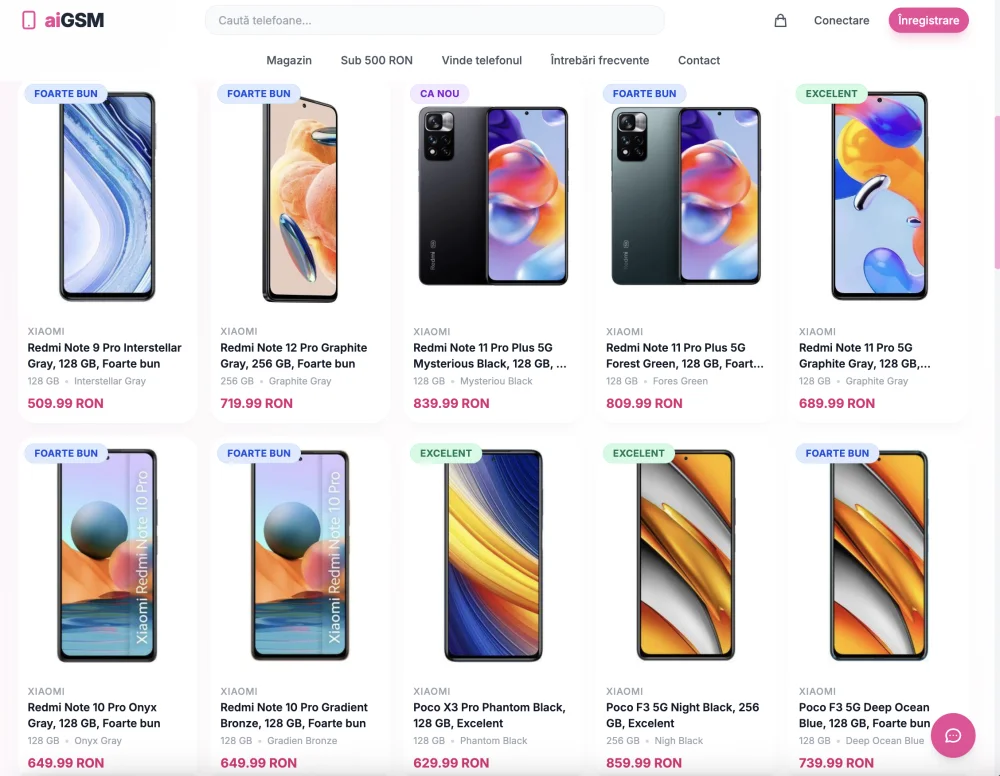Click Redmi Note 11 Pro Plus Mysterious Black title
The width and height of the screenshot is (1000, 776).
click(x=490, y=356)
